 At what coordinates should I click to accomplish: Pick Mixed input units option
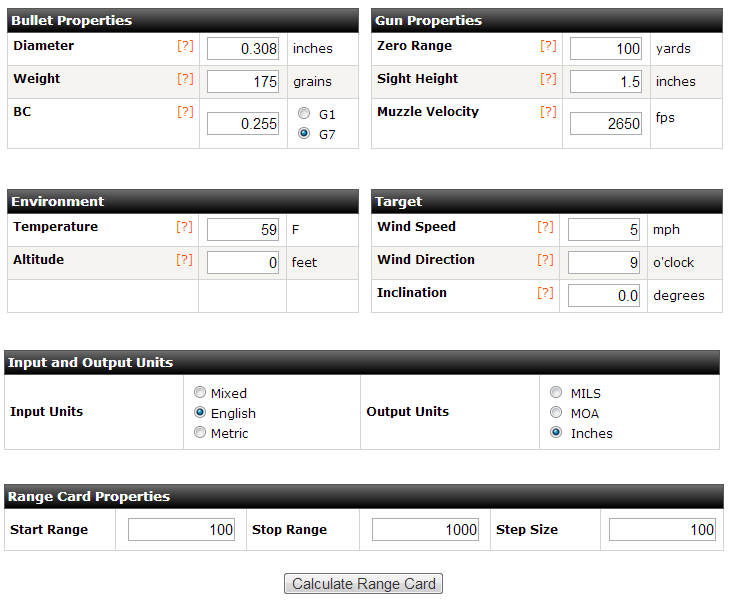click(x=200, y=393)
